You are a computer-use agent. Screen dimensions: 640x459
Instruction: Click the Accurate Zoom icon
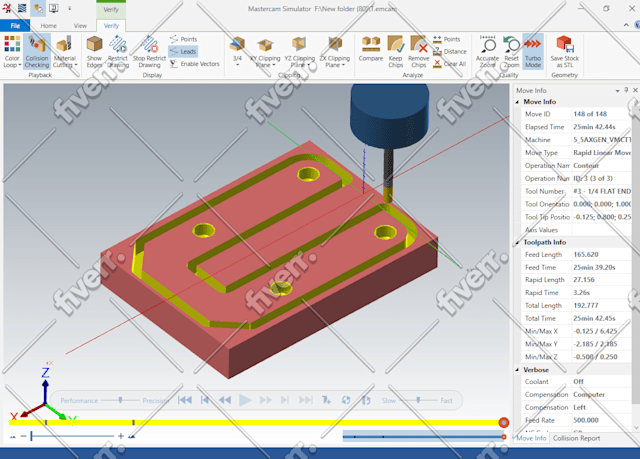487,44
